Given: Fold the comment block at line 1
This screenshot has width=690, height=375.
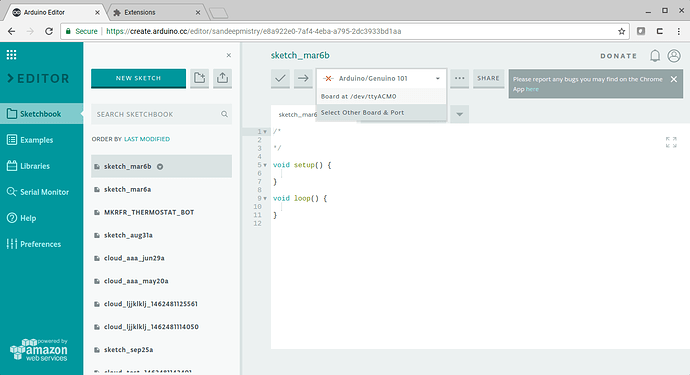Looking at the screenshot, I should coord(265,132).
